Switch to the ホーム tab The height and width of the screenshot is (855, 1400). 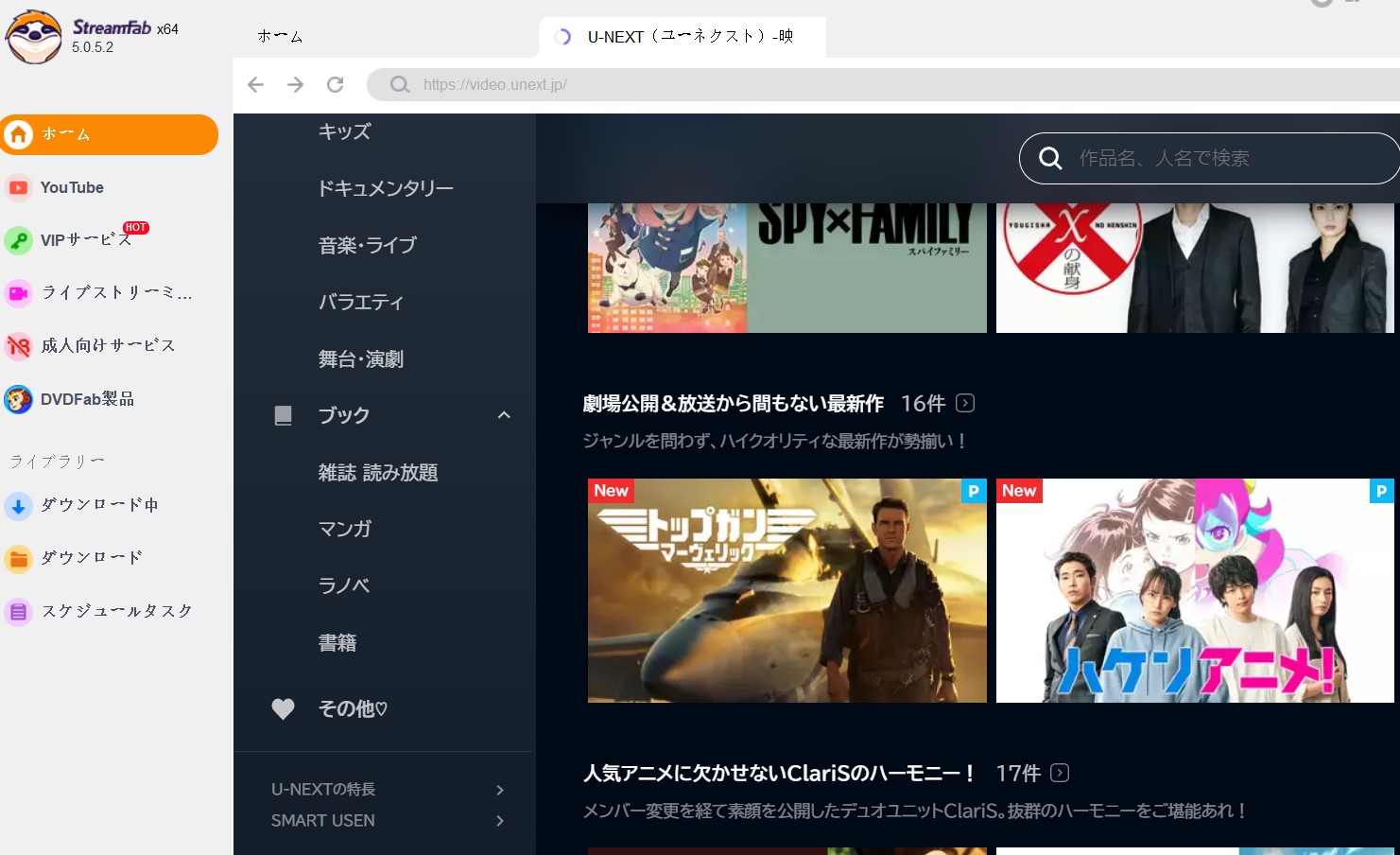pos(280,36)
